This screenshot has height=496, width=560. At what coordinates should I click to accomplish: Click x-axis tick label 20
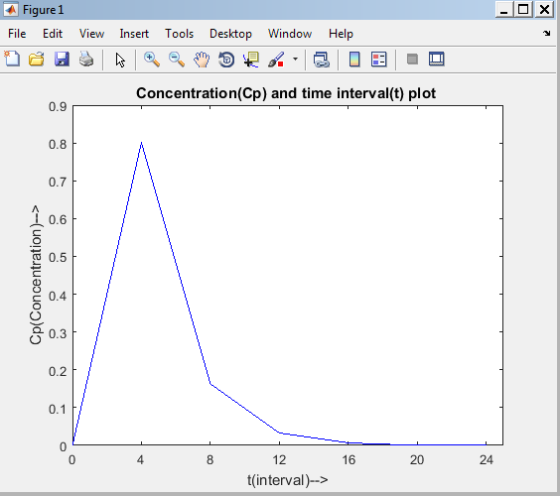(417, 460)
